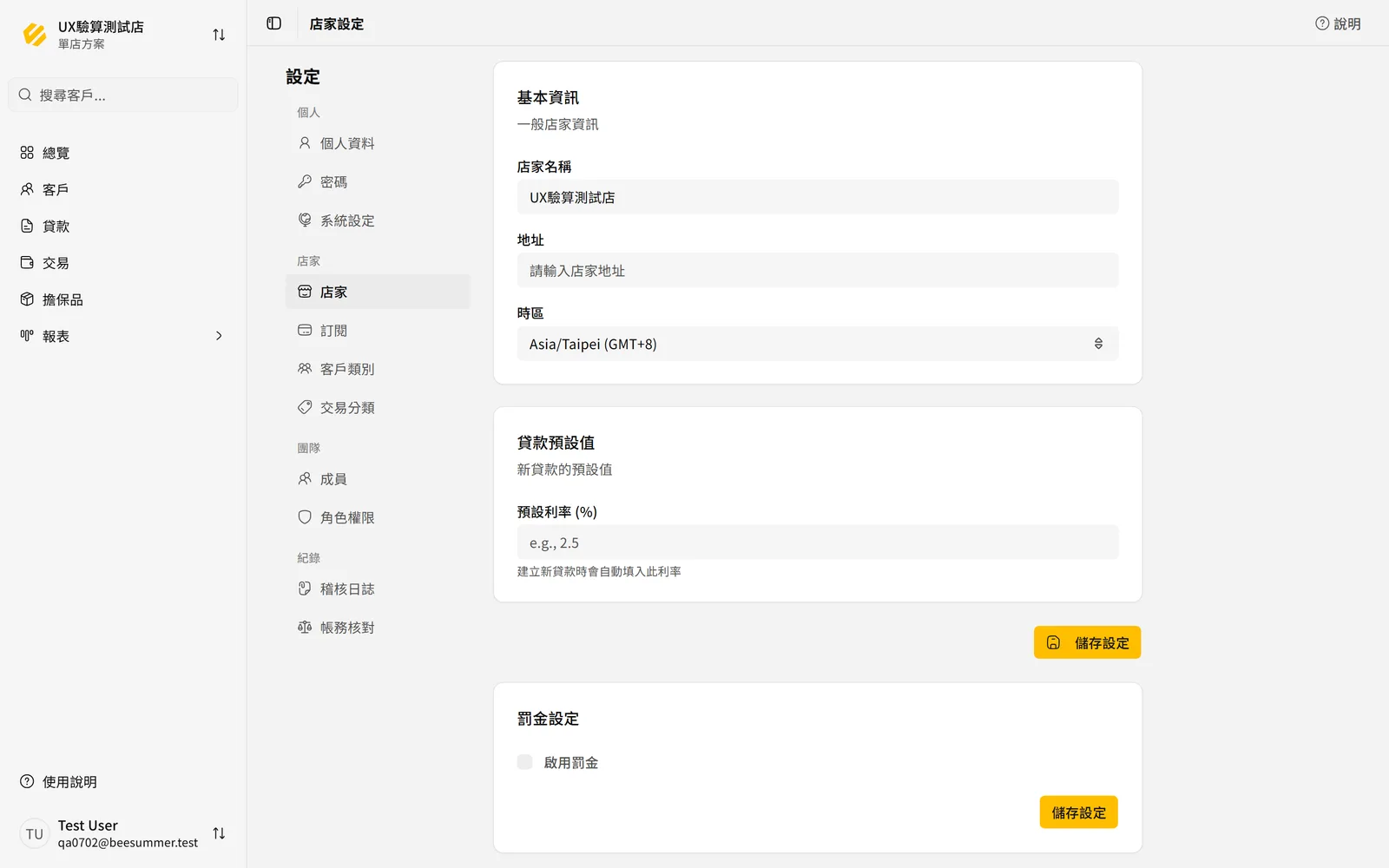Save penalty settings in 罰金設定 card
1389x868 pixels.
[x=1078, y=812]
